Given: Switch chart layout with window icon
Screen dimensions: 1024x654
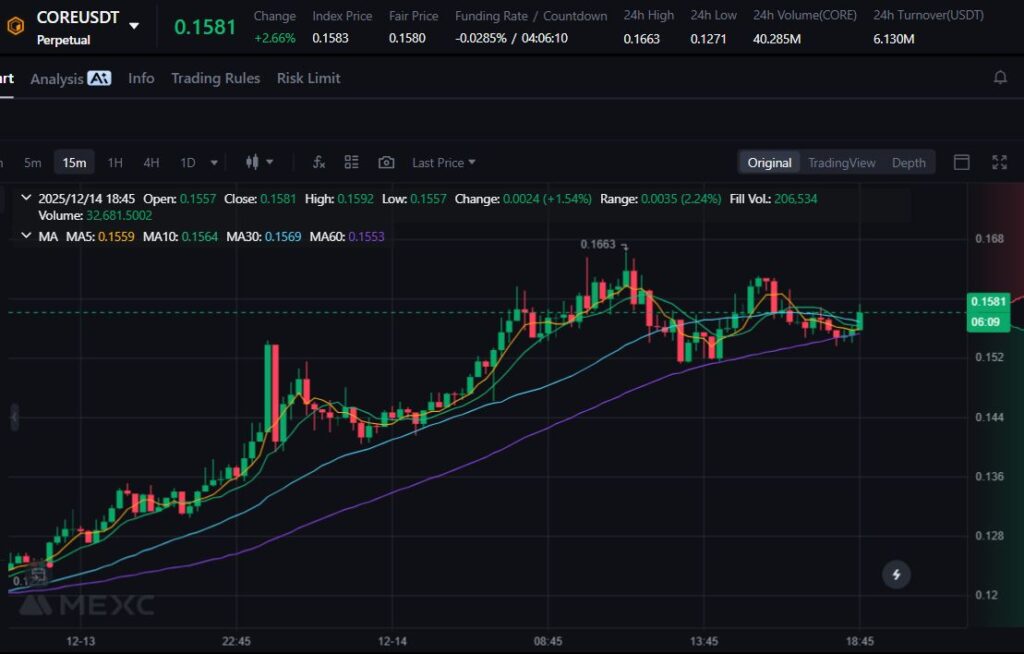Looking at the screenshot, I should (962, 162).
